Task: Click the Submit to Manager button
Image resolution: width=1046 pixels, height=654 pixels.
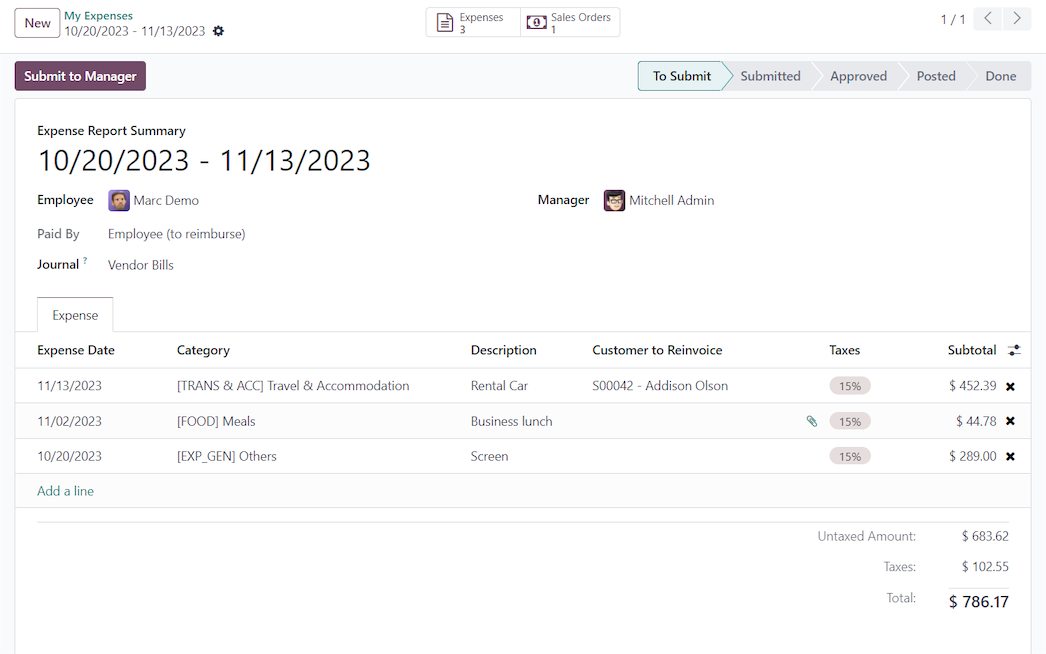Action: point(80,75)
